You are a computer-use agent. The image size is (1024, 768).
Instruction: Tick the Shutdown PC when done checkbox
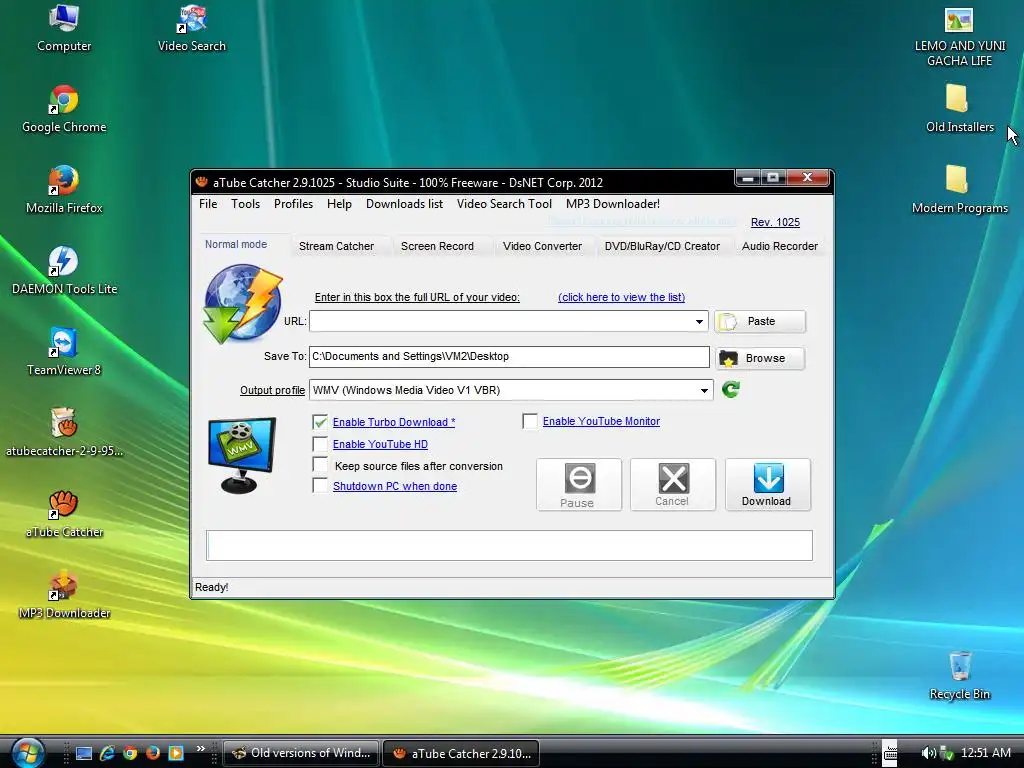coord(320,486)
